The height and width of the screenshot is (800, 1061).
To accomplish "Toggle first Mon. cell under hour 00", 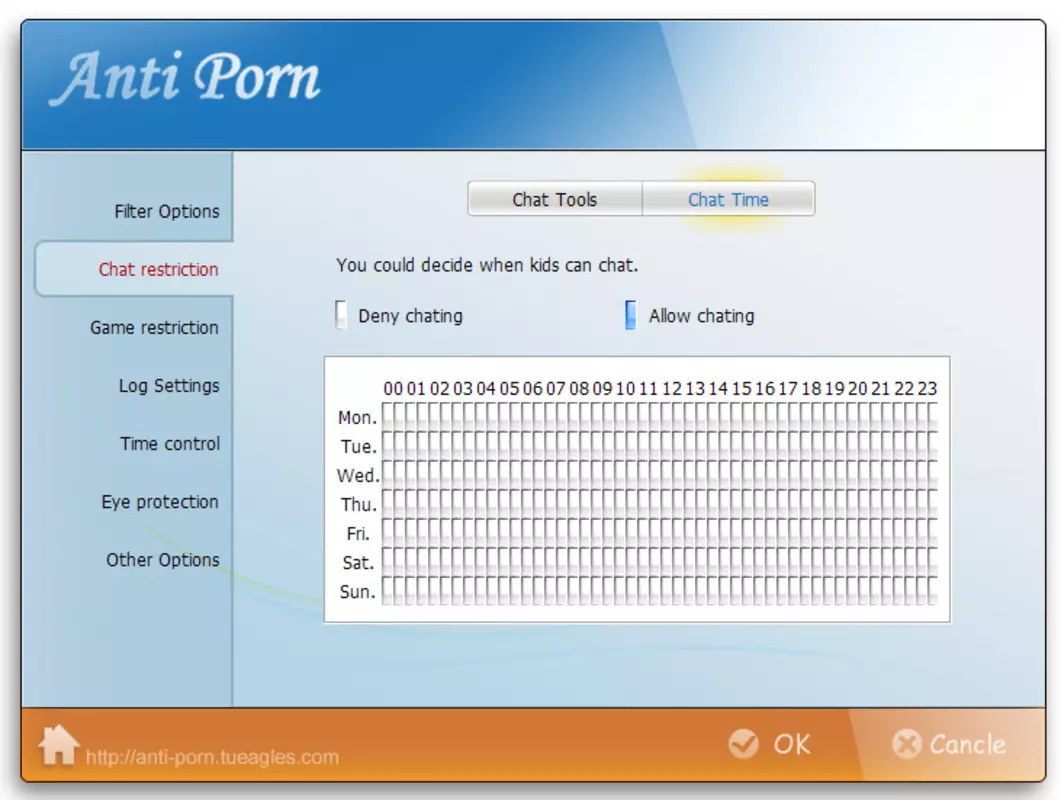I will pyautogui.click(x=388, y=416).
